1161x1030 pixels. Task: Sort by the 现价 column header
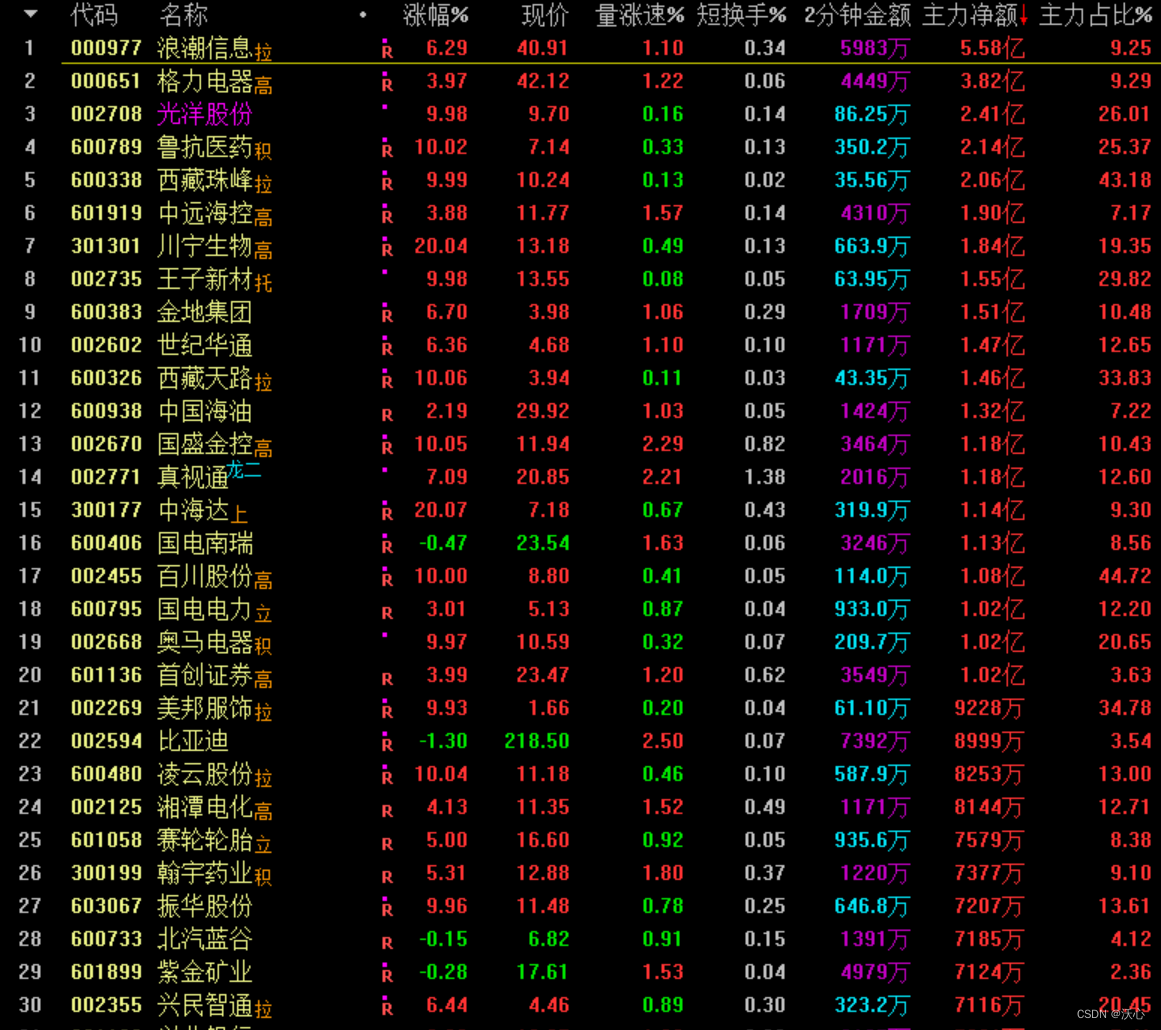[545, 15]
